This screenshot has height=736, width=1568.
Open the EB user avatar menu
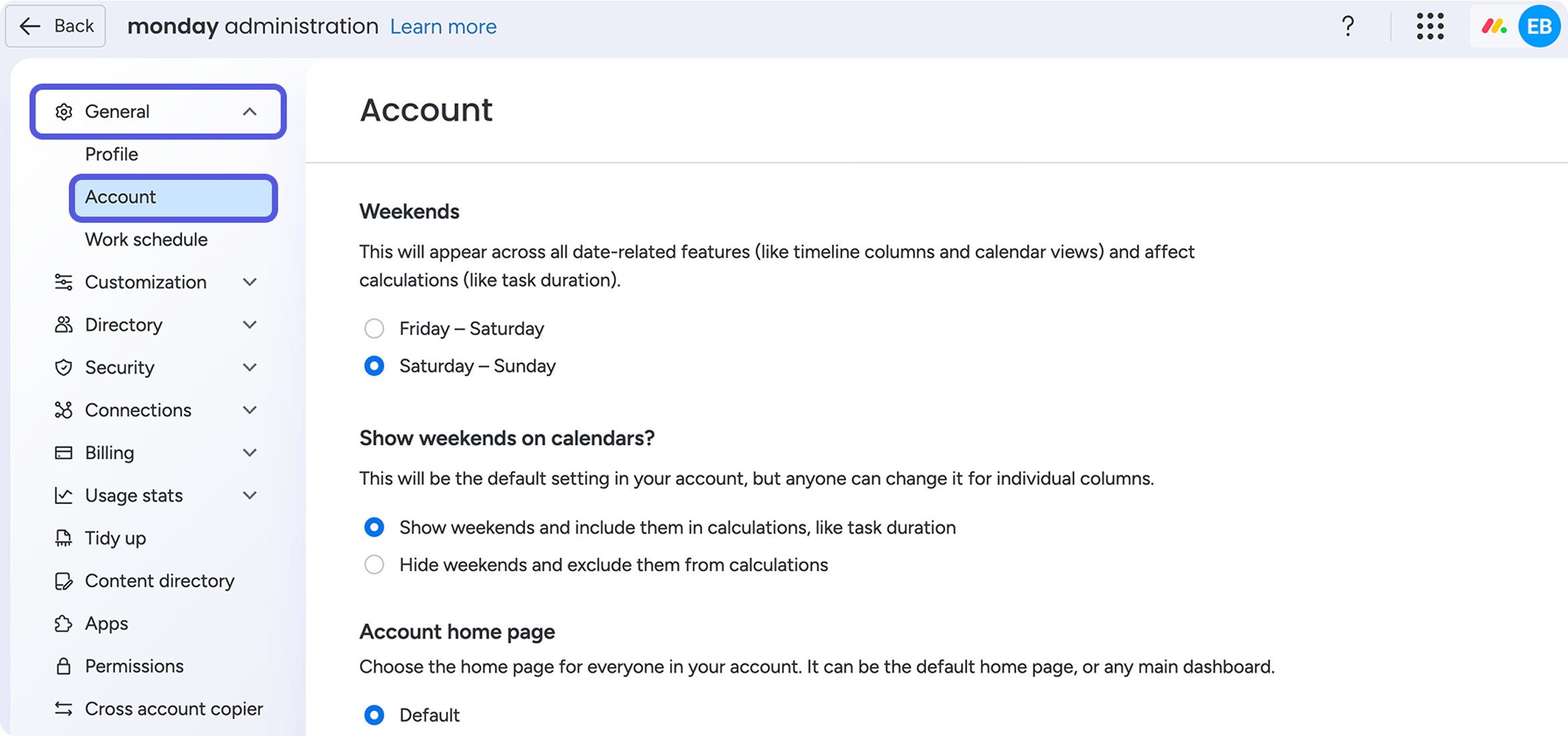[x=1539, y=27]
